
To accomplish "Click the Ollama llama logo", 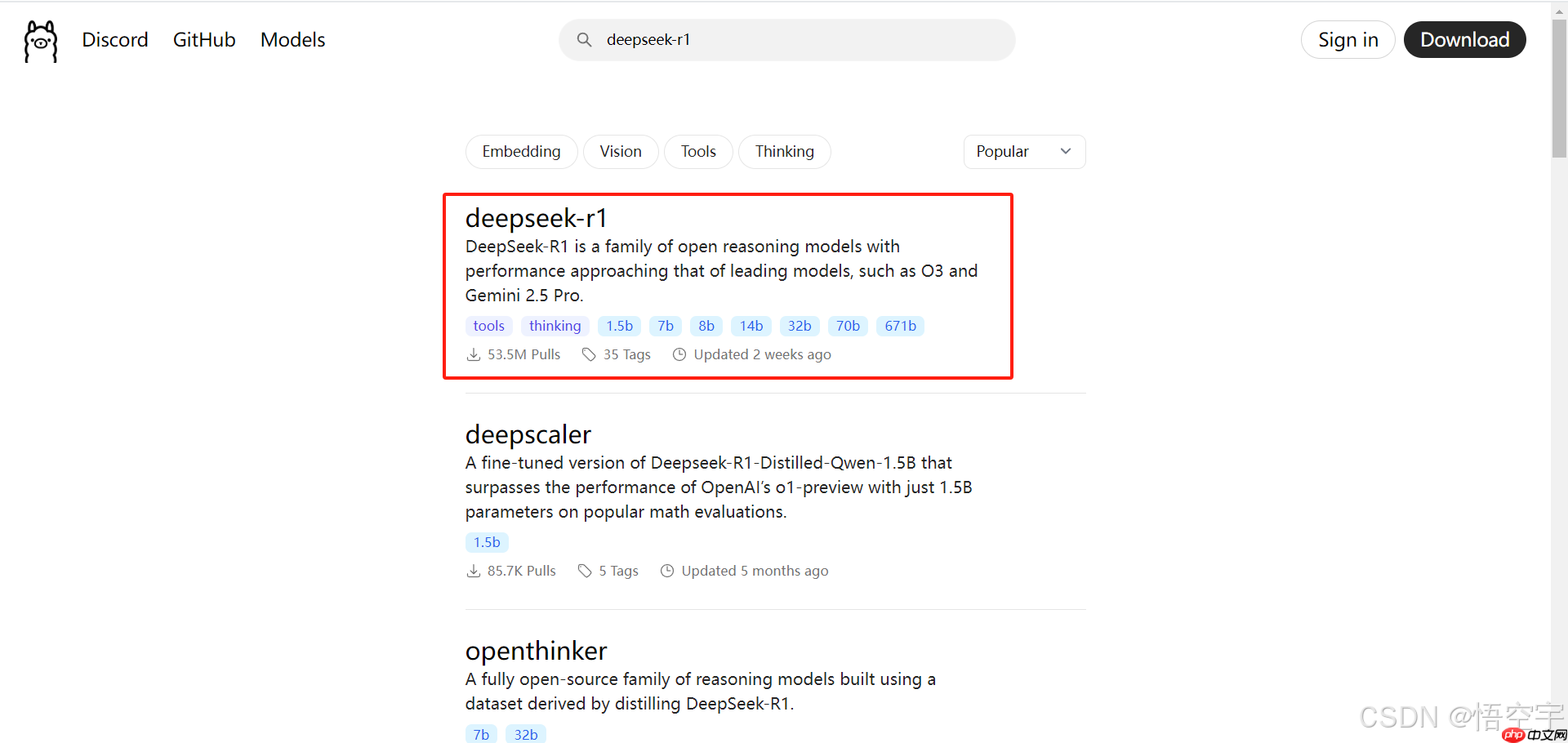I will pos(41,41).
